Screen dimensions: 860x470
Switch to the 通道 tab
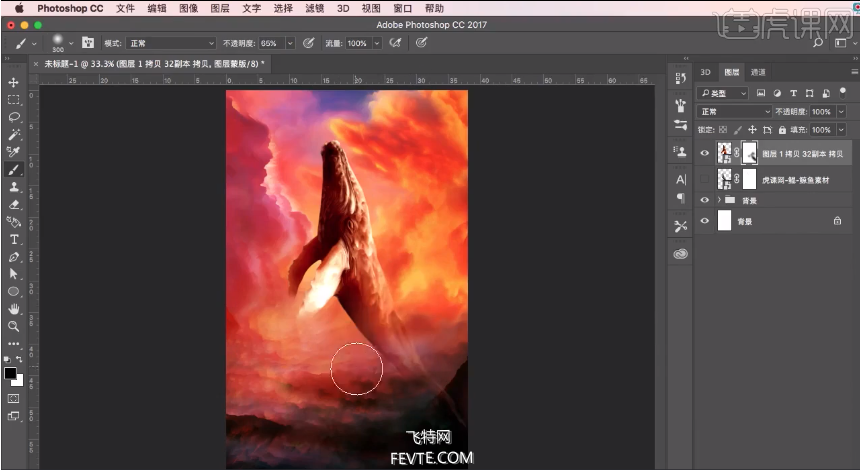point(758,72)
